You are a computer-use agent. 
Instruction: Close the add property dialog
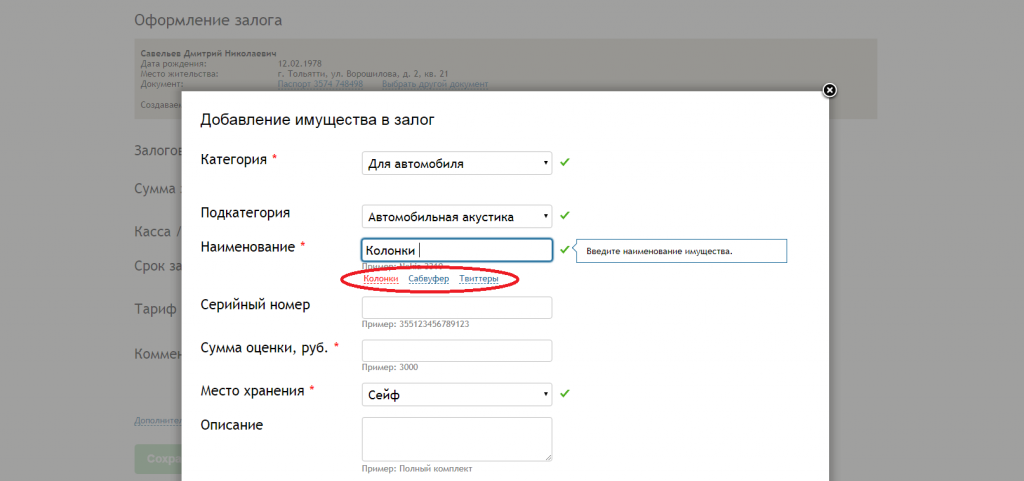click(x=829, y=90)
